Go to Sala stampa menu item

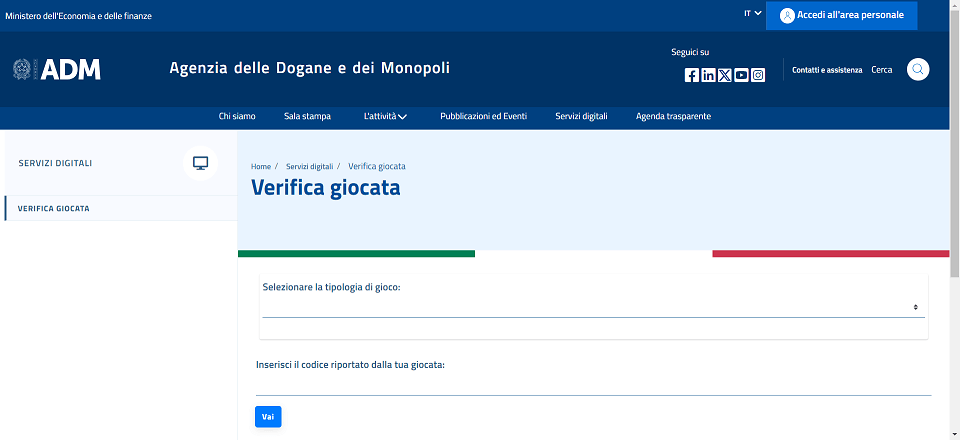pyautogui.click(x=307, y=116)
